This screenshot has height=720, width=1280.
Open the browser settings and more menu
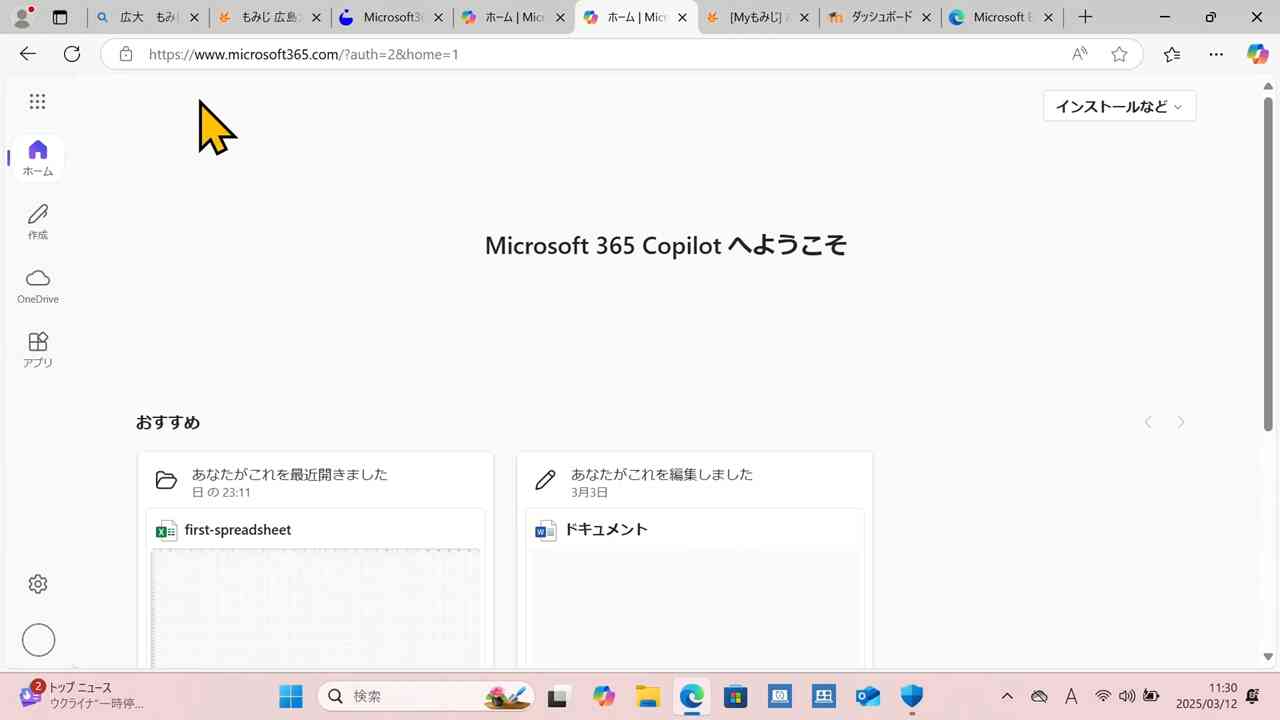pos(1216,54)
